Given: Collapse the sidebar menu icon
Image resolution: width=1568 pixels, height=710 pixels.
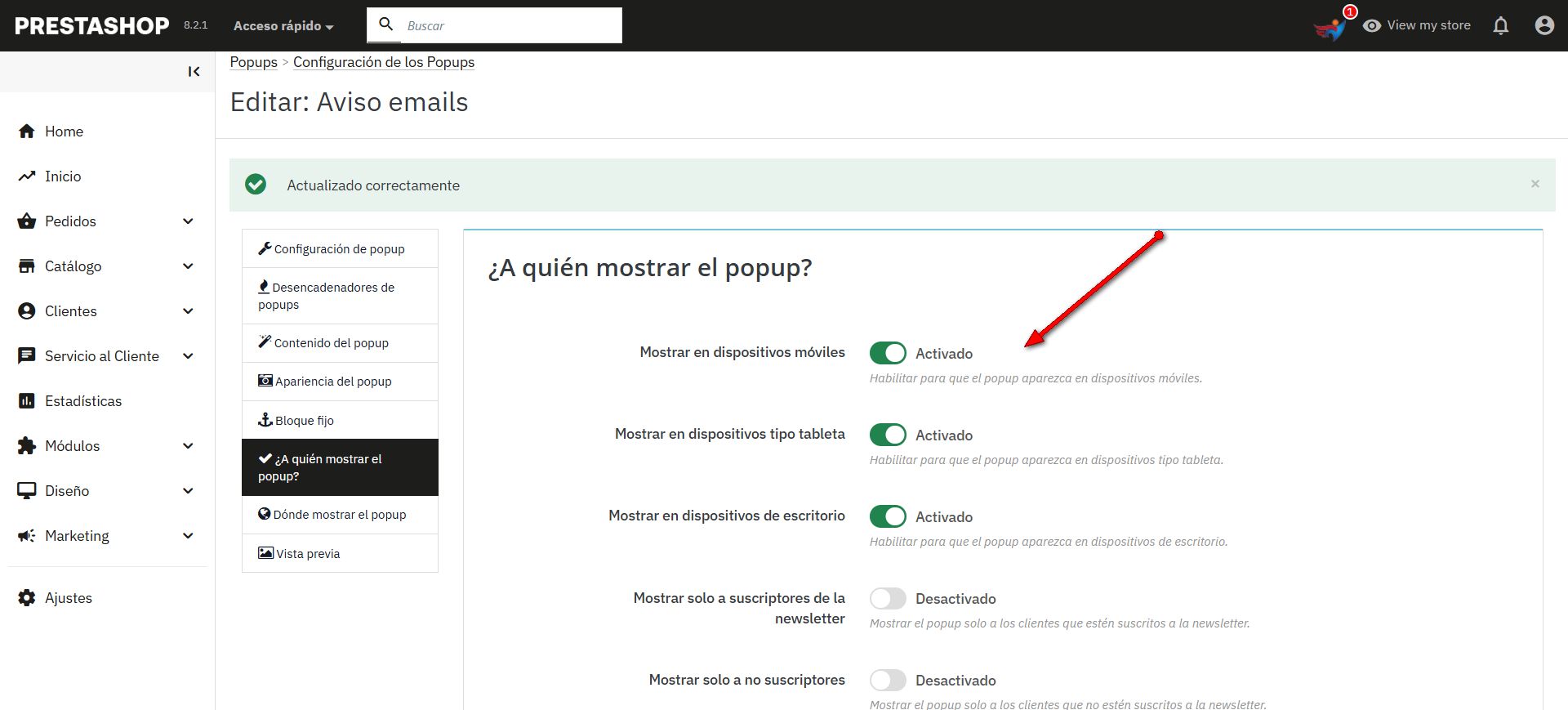Looking at the screenshot, I should click(194, 72).
